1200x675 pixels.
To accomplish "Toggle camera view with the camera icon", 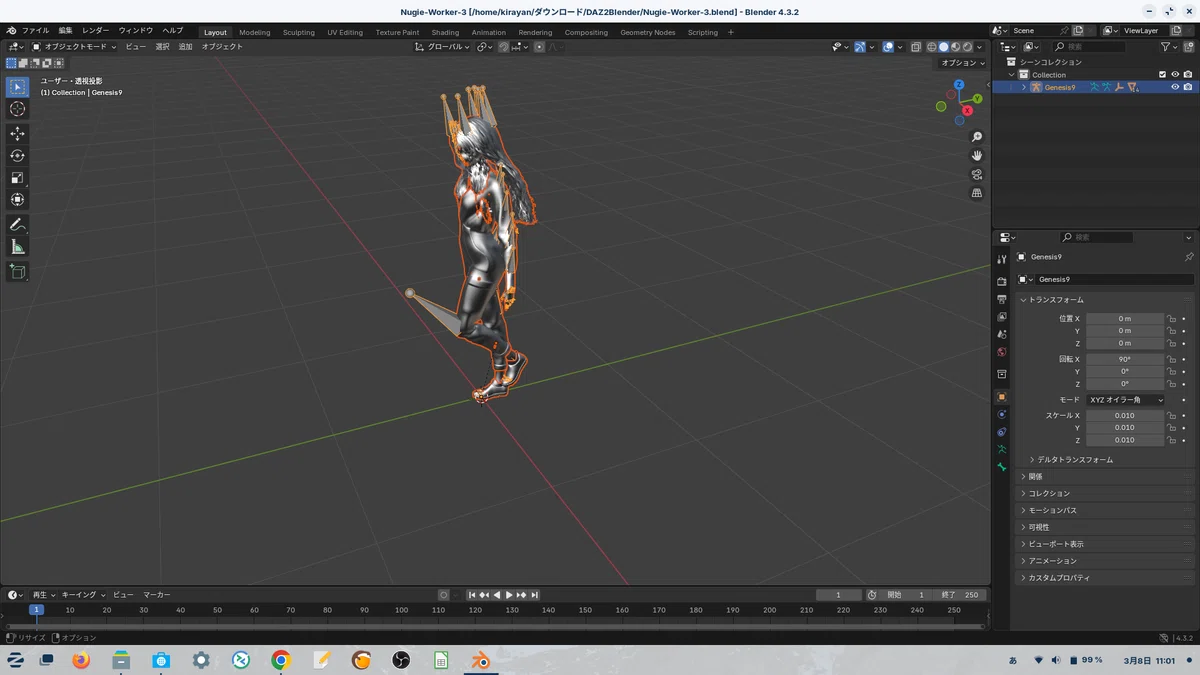I will [977, 174].
